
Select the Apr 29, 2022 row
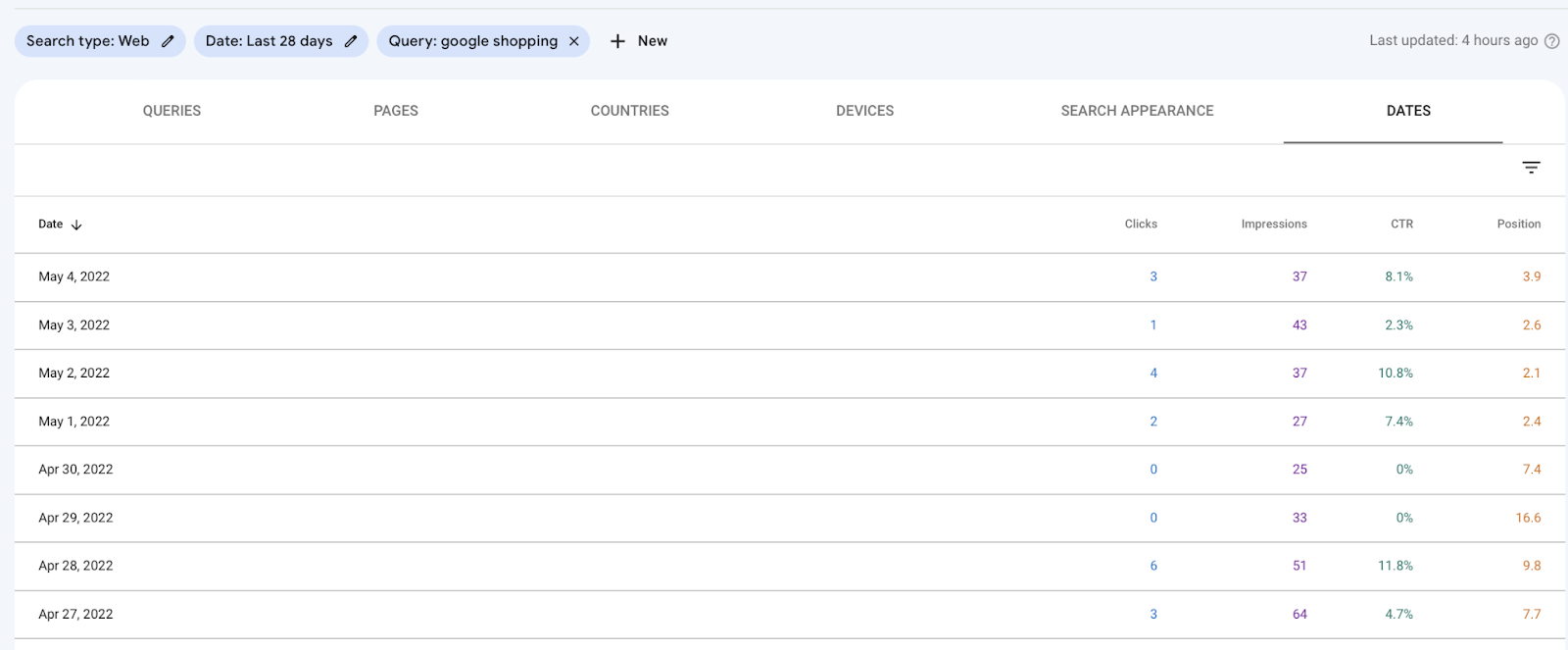(790, 518)
